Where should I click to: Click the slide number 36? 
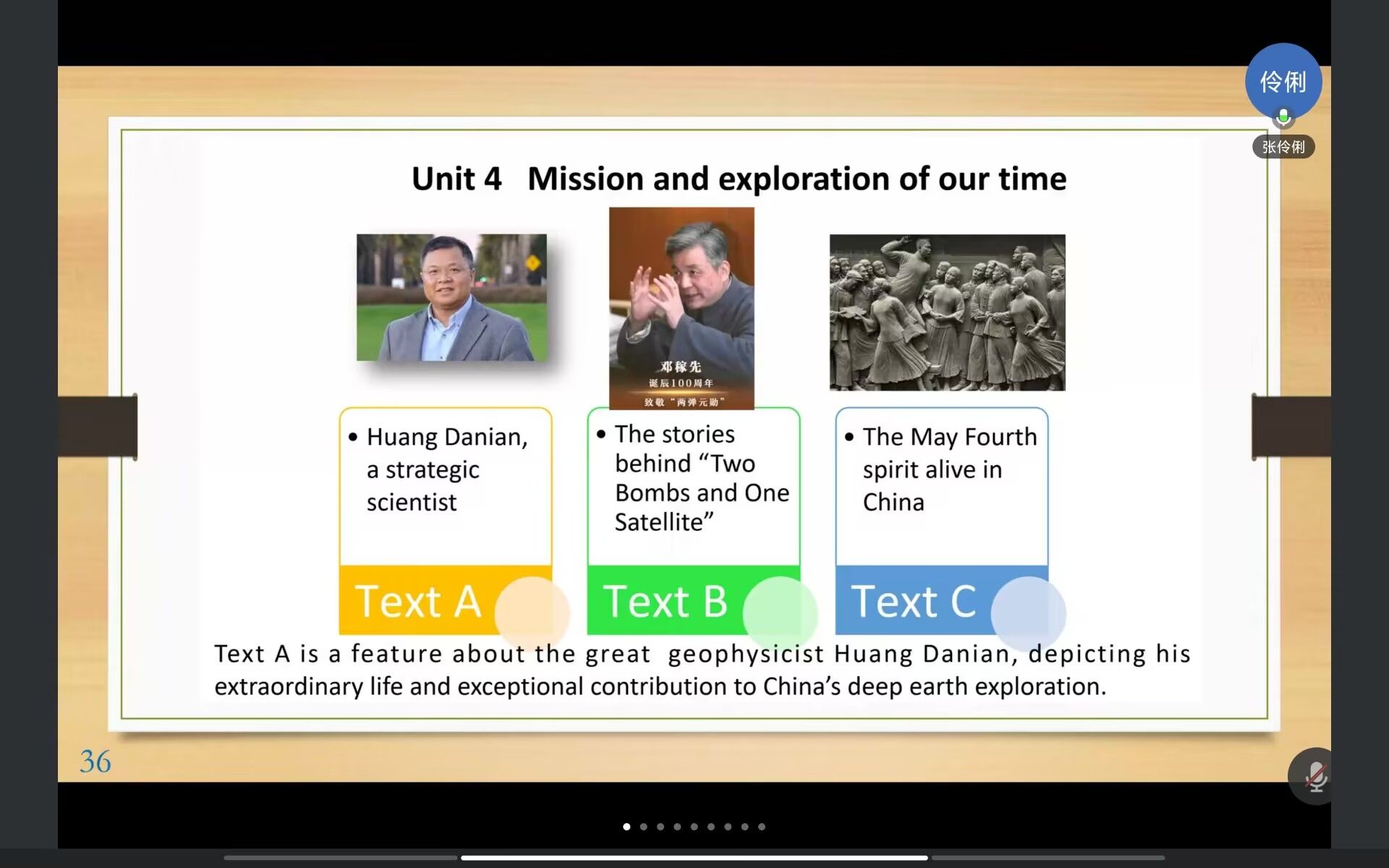(95, 761)
